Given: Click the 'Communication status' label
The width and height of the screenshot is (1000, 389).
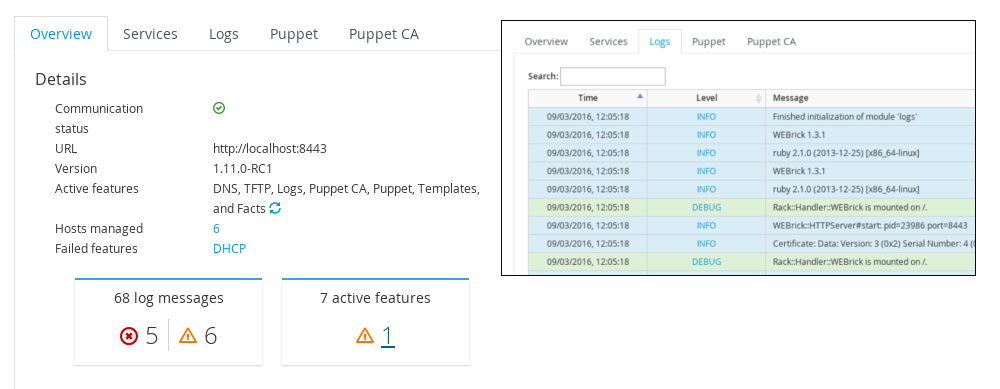Looking at the screenshot, I should [99, 118].
